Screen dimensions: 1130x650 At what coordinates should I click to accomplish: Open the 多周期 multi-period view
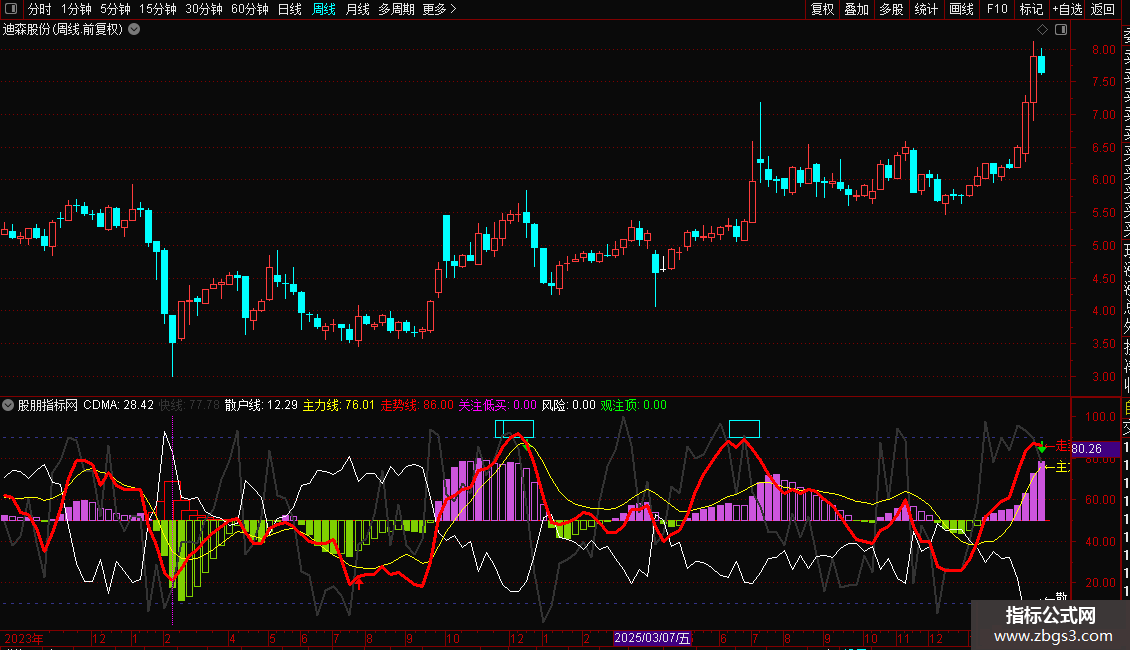tap(396, 9)
